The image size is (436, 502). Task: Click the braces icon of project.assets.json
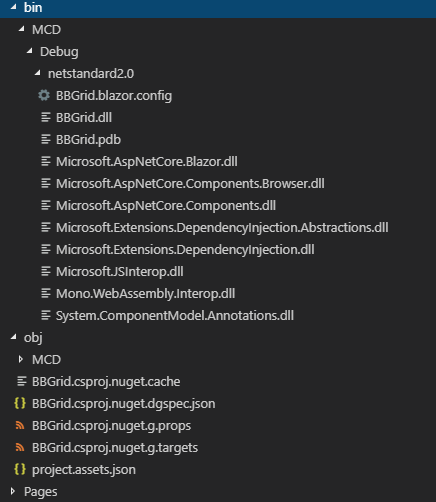pos(20,469)
